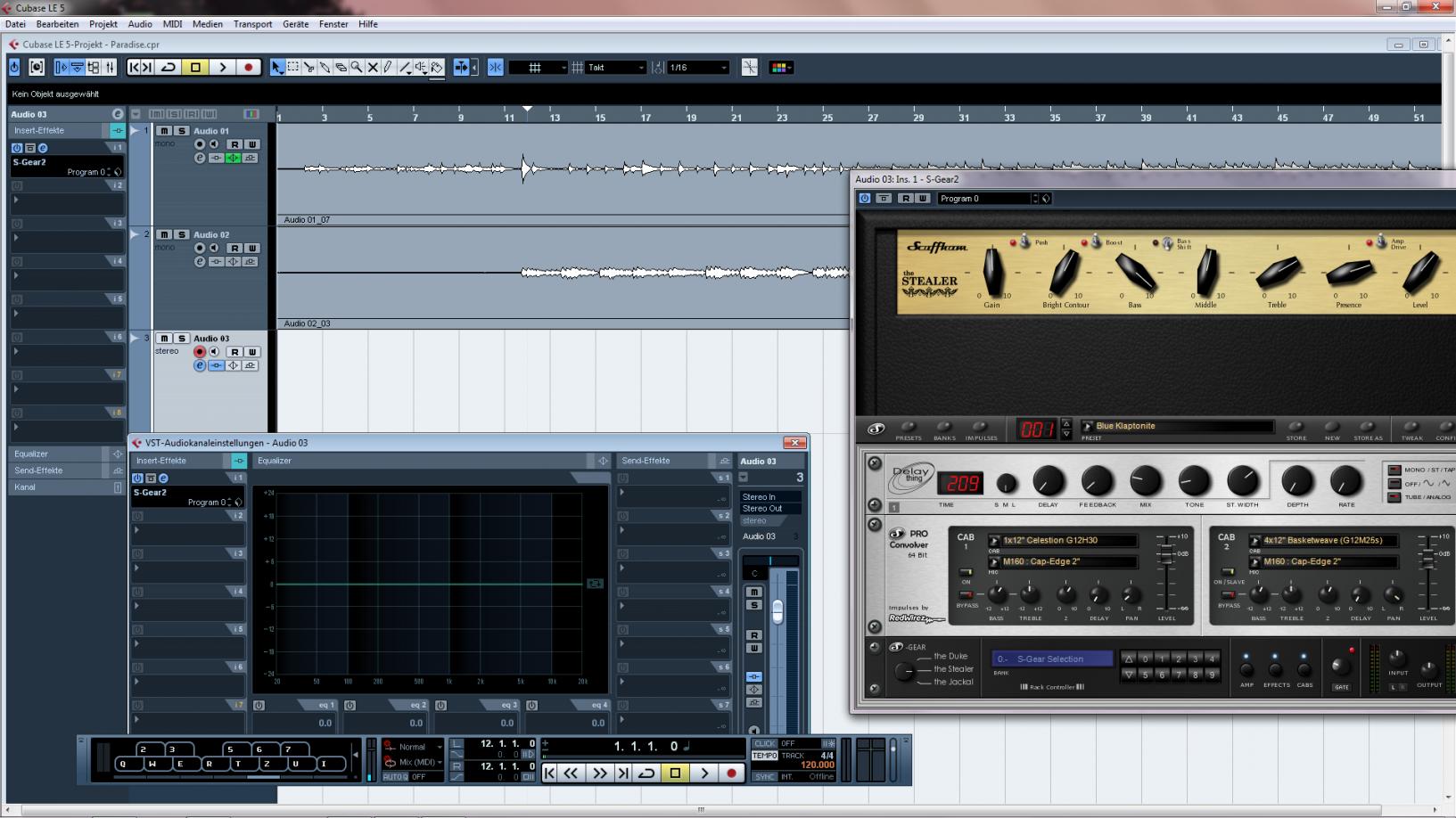Open the Datei menu
The width and height of the screenshot is (1456, 818).
tap(15, 24)
